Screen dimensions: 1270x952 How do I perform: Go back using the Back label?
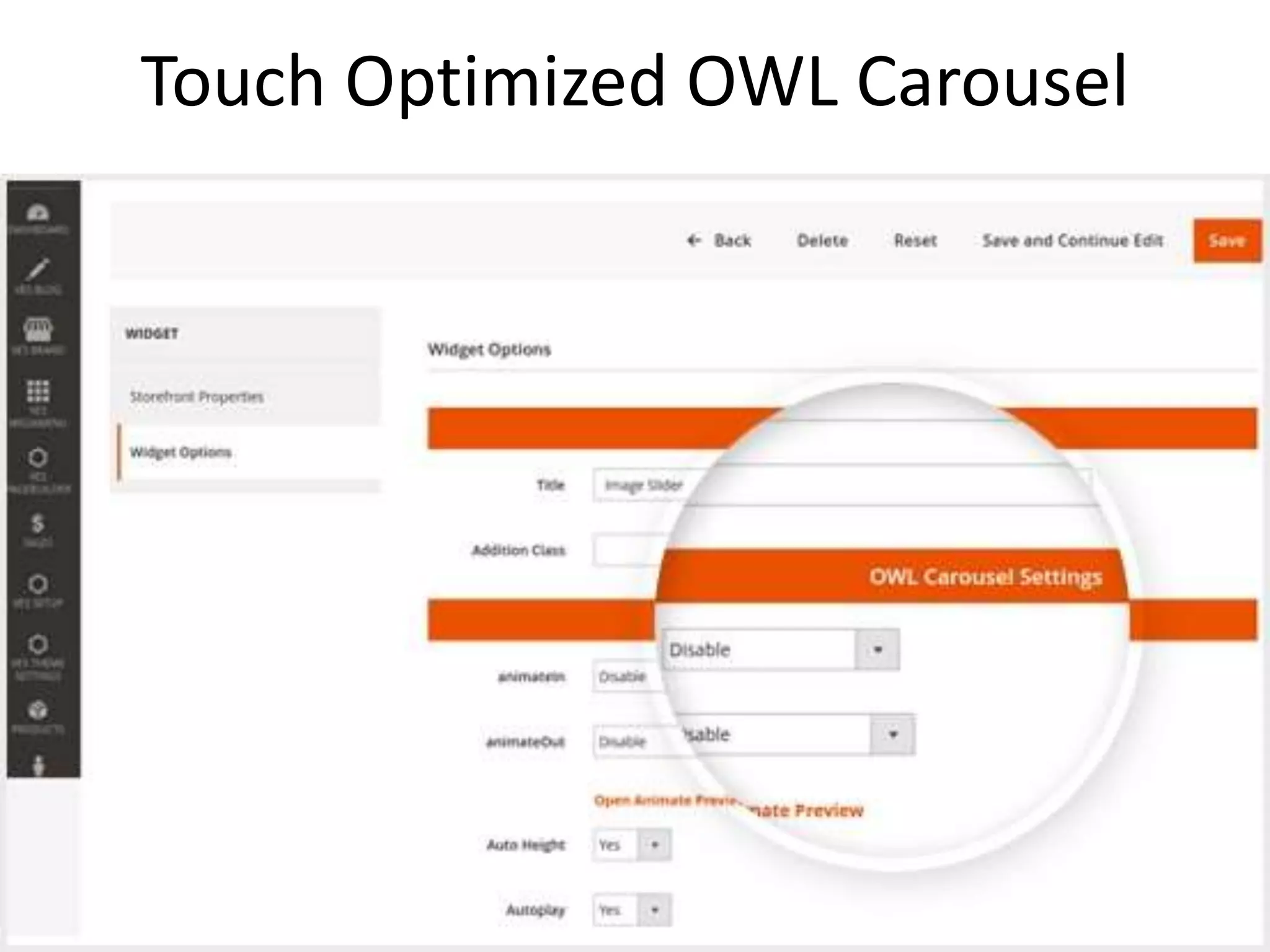732,240
